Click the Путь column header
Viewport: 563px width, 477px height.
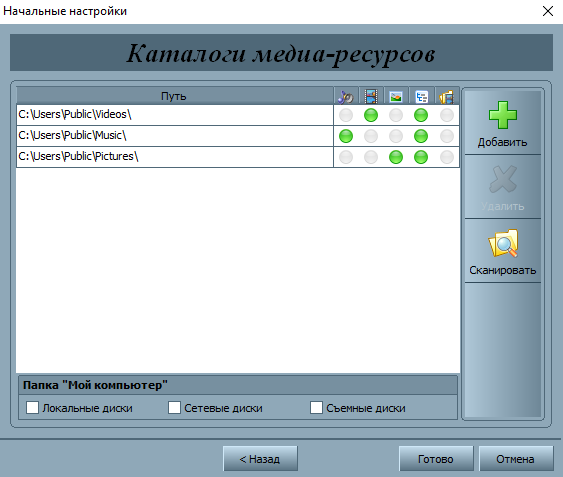click(x=175, y=96)
